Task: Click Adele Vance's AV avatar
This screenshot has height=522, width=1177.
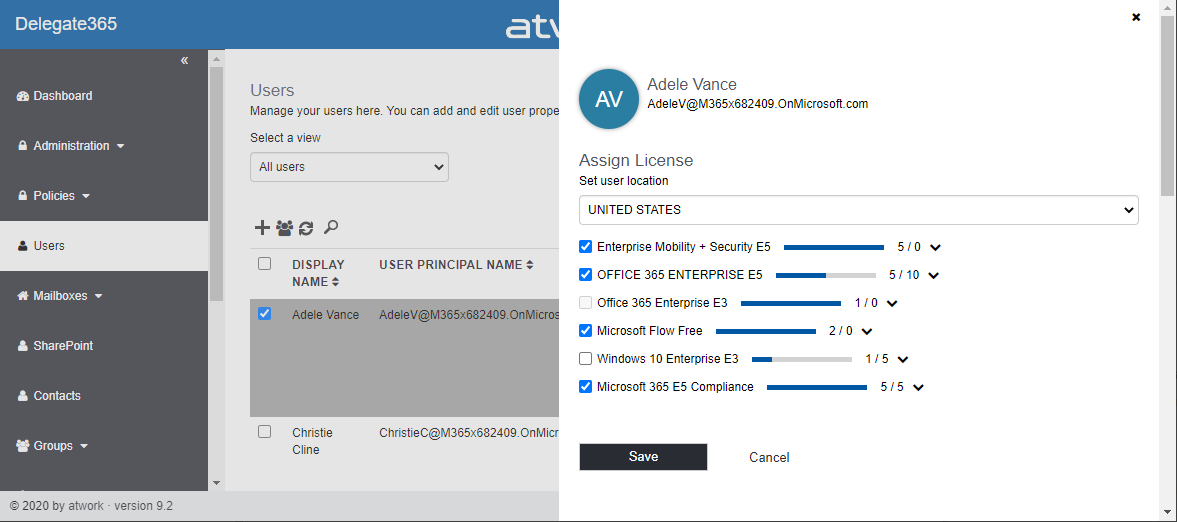Action: 609,99
